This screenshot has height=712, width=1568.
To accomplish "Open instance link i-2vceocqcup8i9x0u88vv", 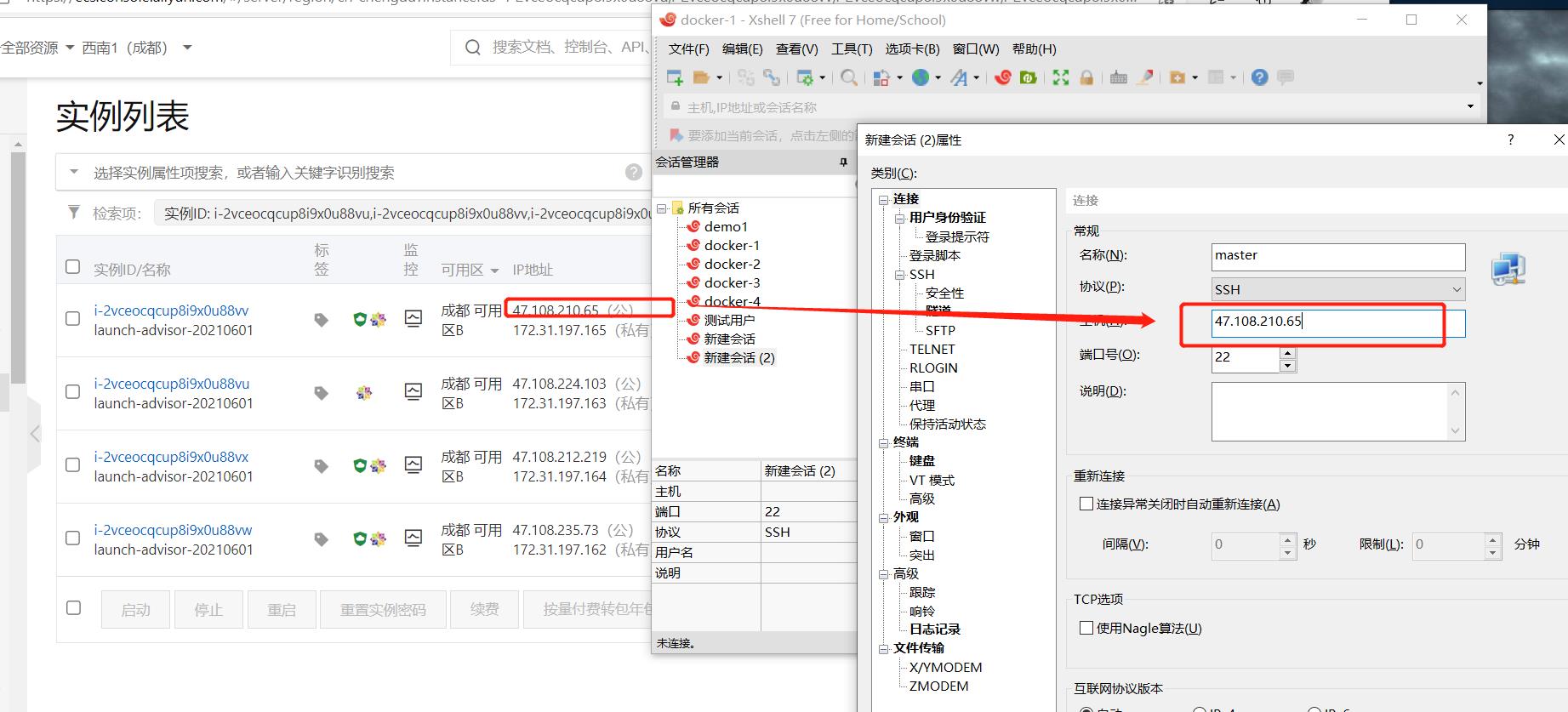I will pyautogui.click(x=171, y=310).
